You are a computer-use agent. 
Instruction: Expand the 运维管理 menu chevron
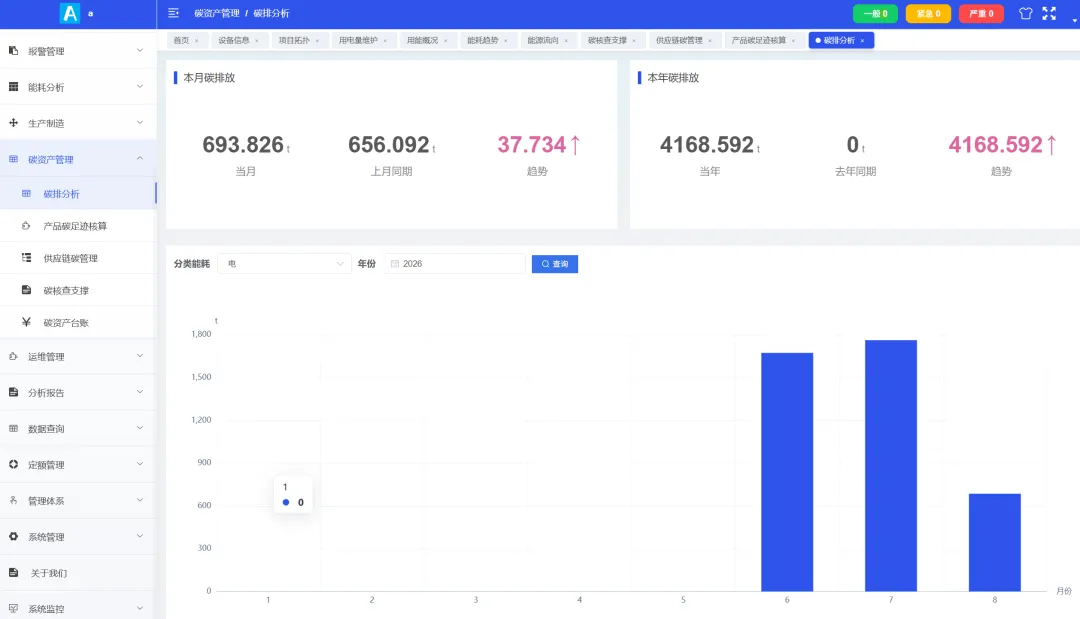(140, 356)
